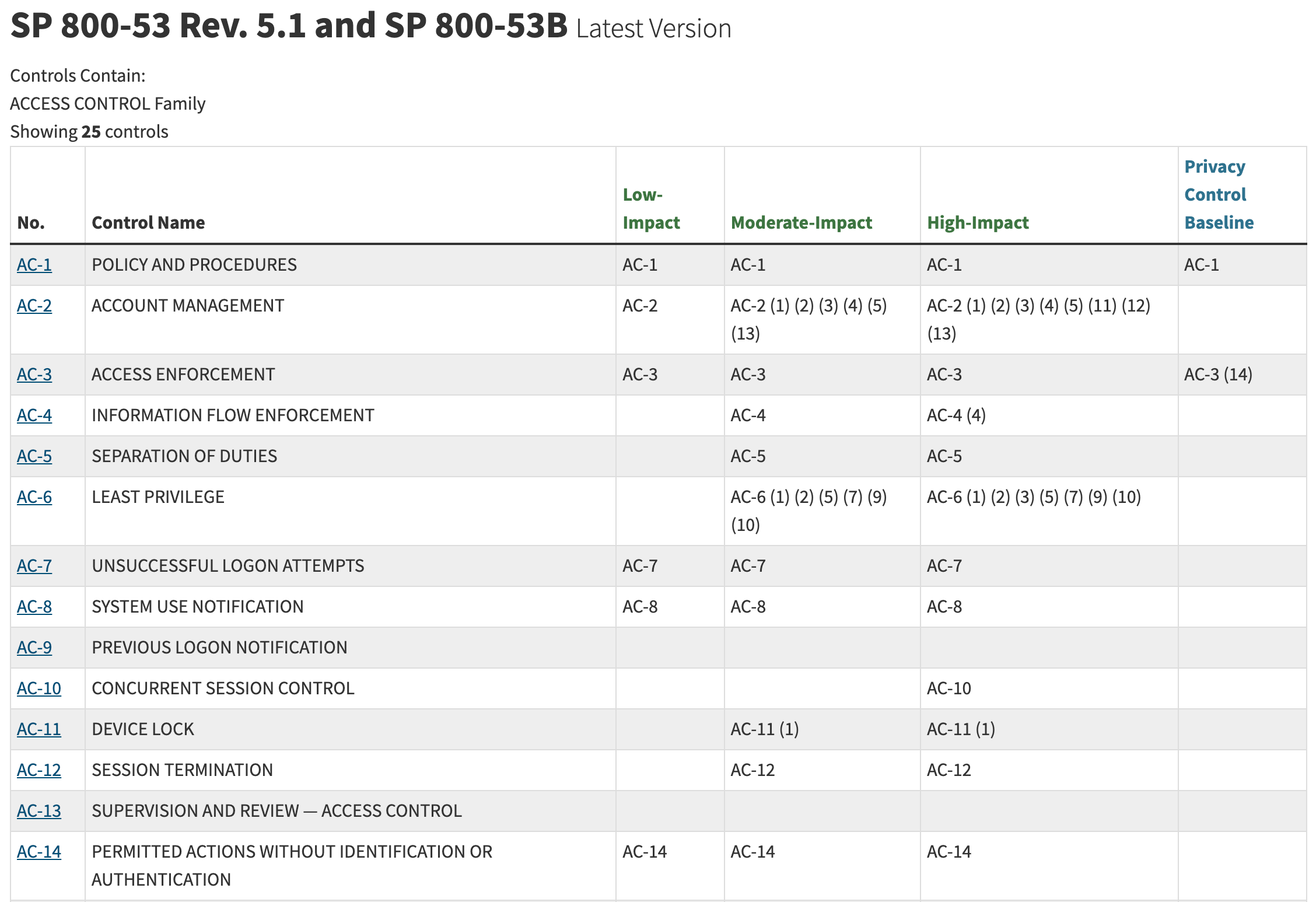Select the POLICY AND PROCEDURES control name
This screenshot has height=902, width=1316.
pos(194,264)
